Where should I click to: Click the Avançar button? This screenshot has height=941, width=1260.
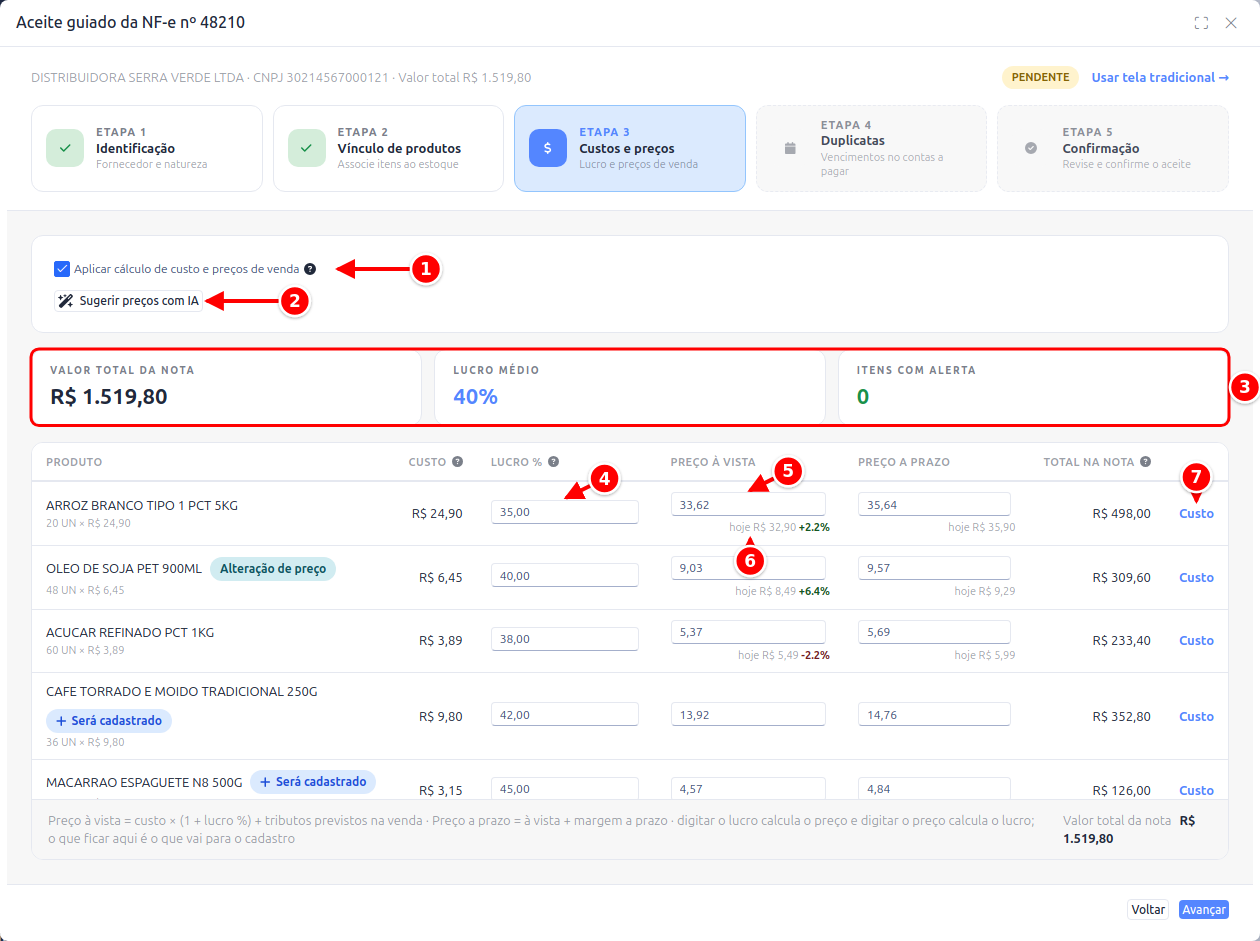coord(1203,910)
